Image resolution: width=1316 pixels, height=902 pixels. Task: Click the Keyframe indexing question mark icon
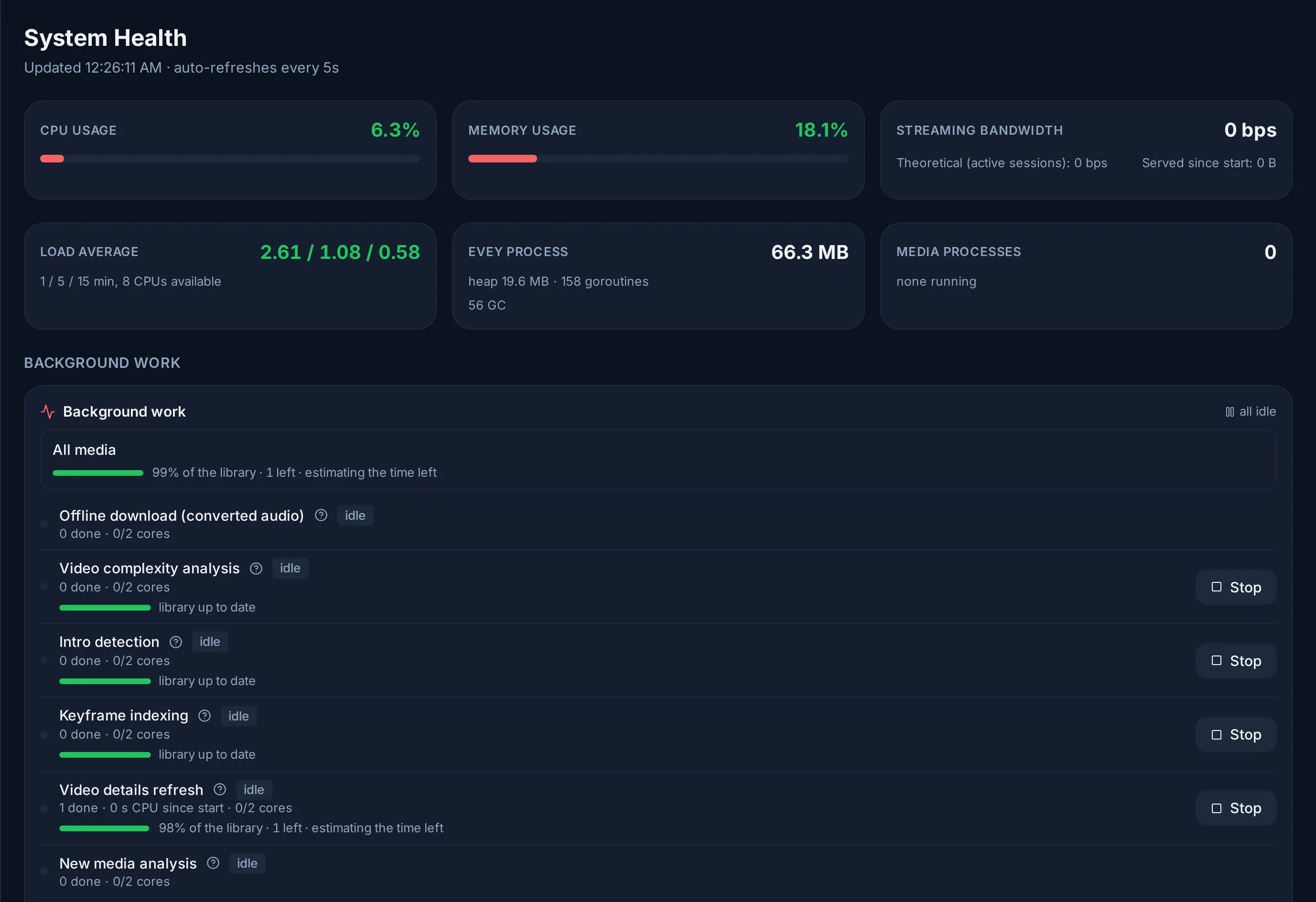tap(205, 716)
